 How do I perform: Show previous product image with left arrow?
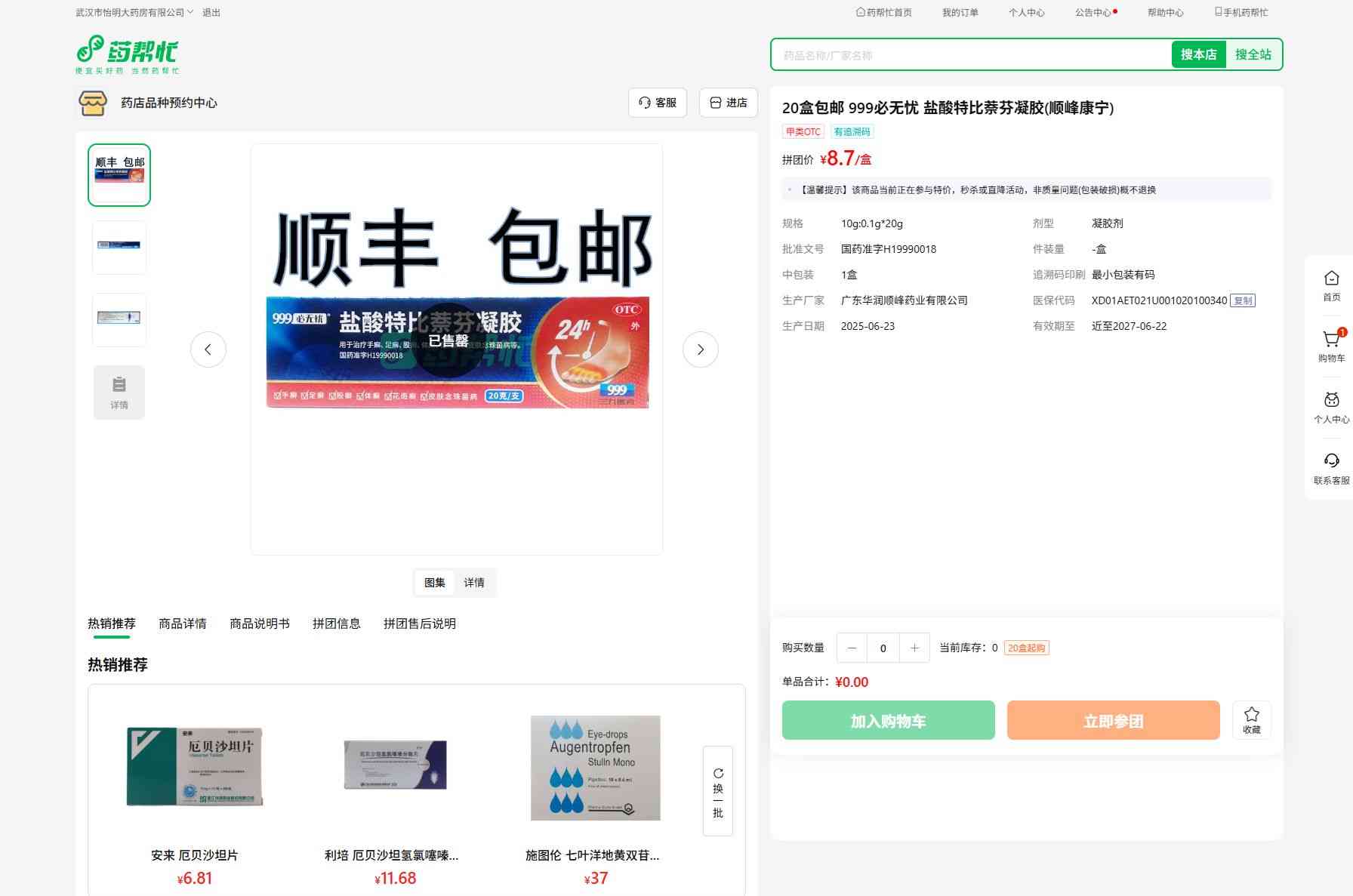point(208,349)
